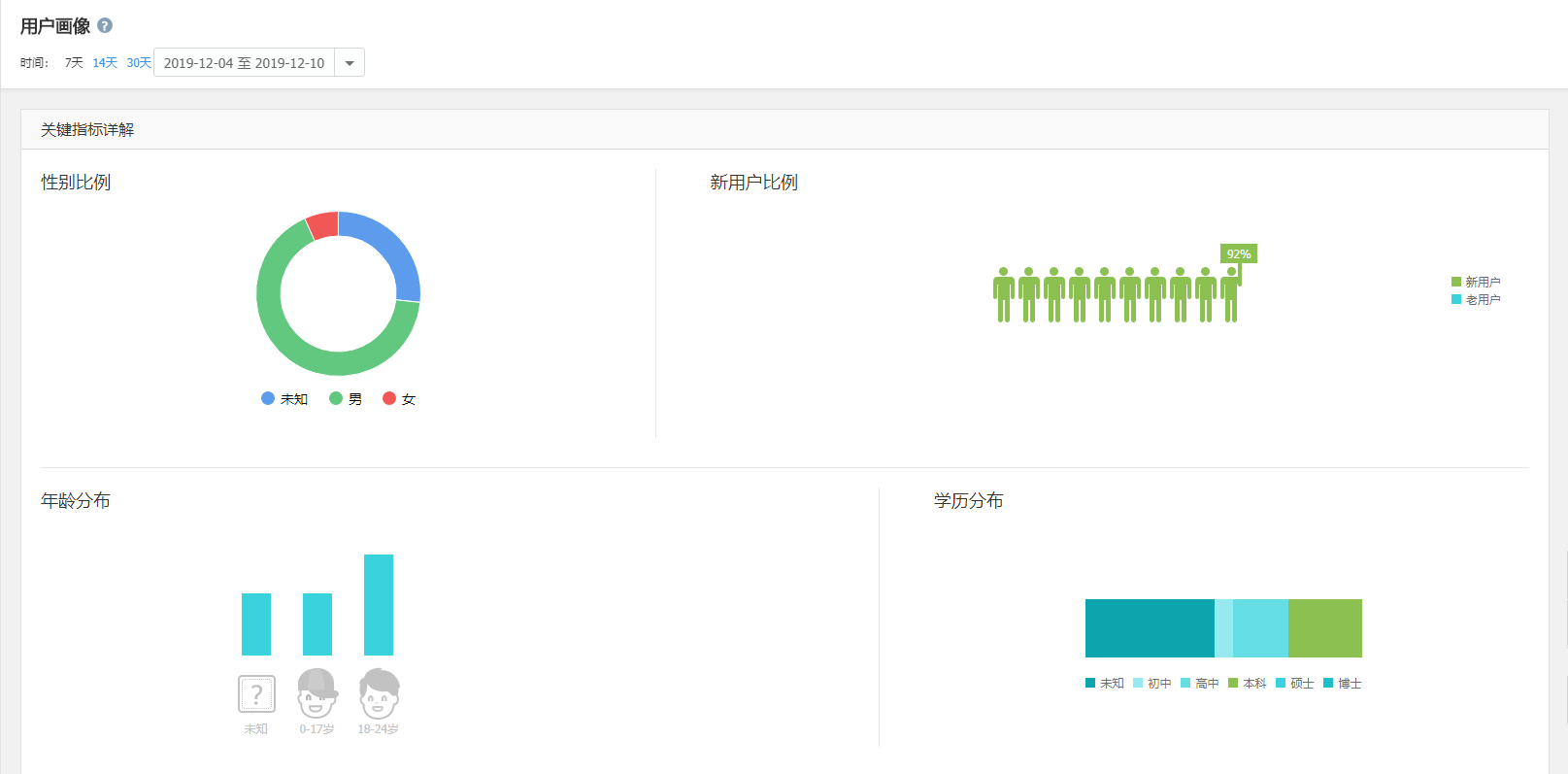Toggle the 硕士 education legend item
This screenshot has height=774, width=1568.
click(1295, 684)
